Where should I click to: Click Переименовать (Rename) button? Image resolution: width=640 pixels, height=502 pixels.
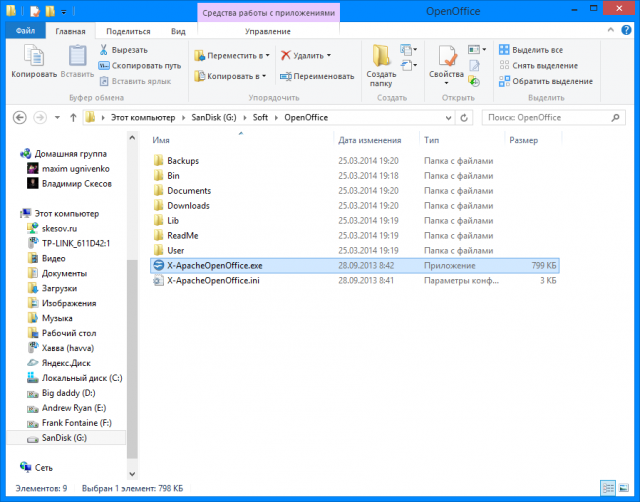click(317, 76)
